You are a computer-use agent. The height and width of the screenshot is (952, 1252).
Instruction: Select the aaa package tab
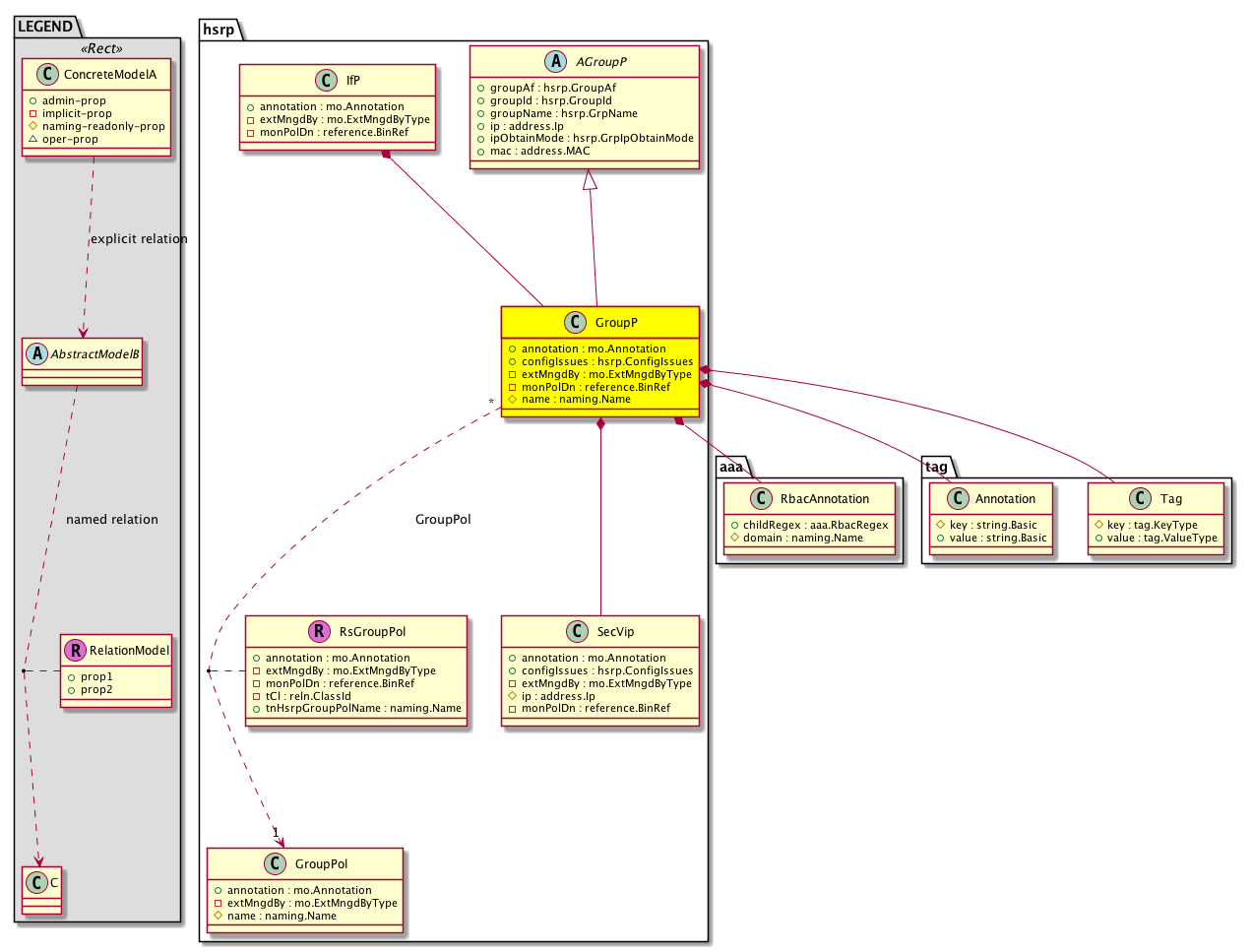tap(731, 467)
